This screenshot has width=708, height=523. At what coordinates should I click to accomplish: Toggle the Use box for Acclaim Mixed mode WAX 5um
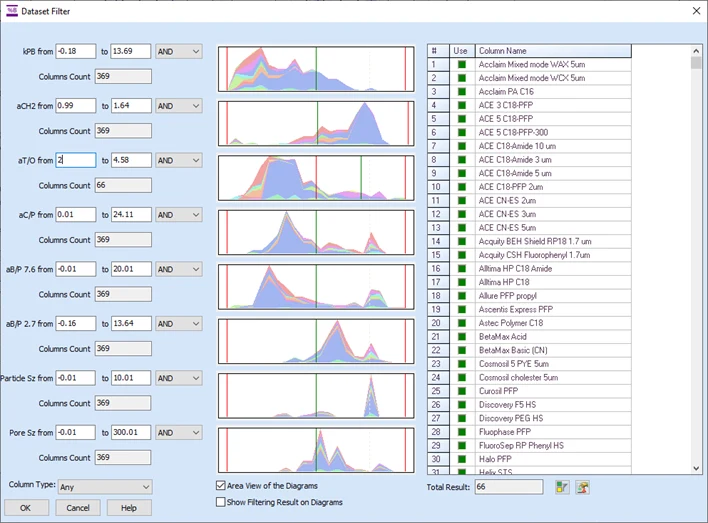coord(461,64)
